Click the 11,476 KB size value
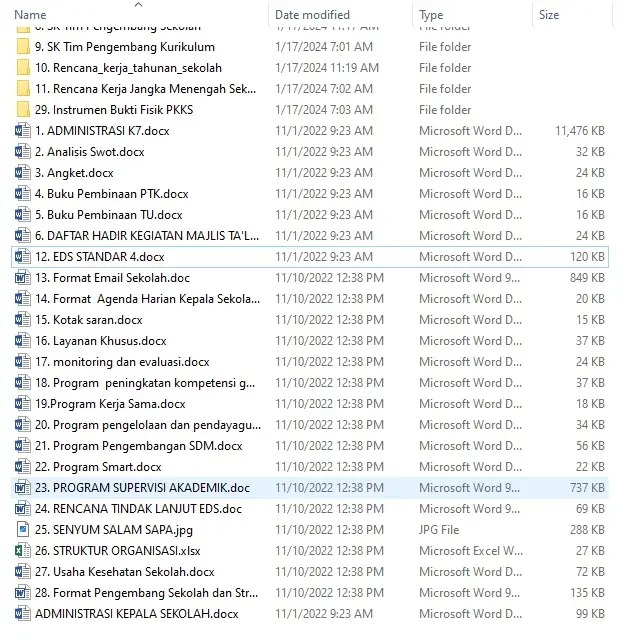The width and height of the screenshot is (627, 643). click(580, 131)
